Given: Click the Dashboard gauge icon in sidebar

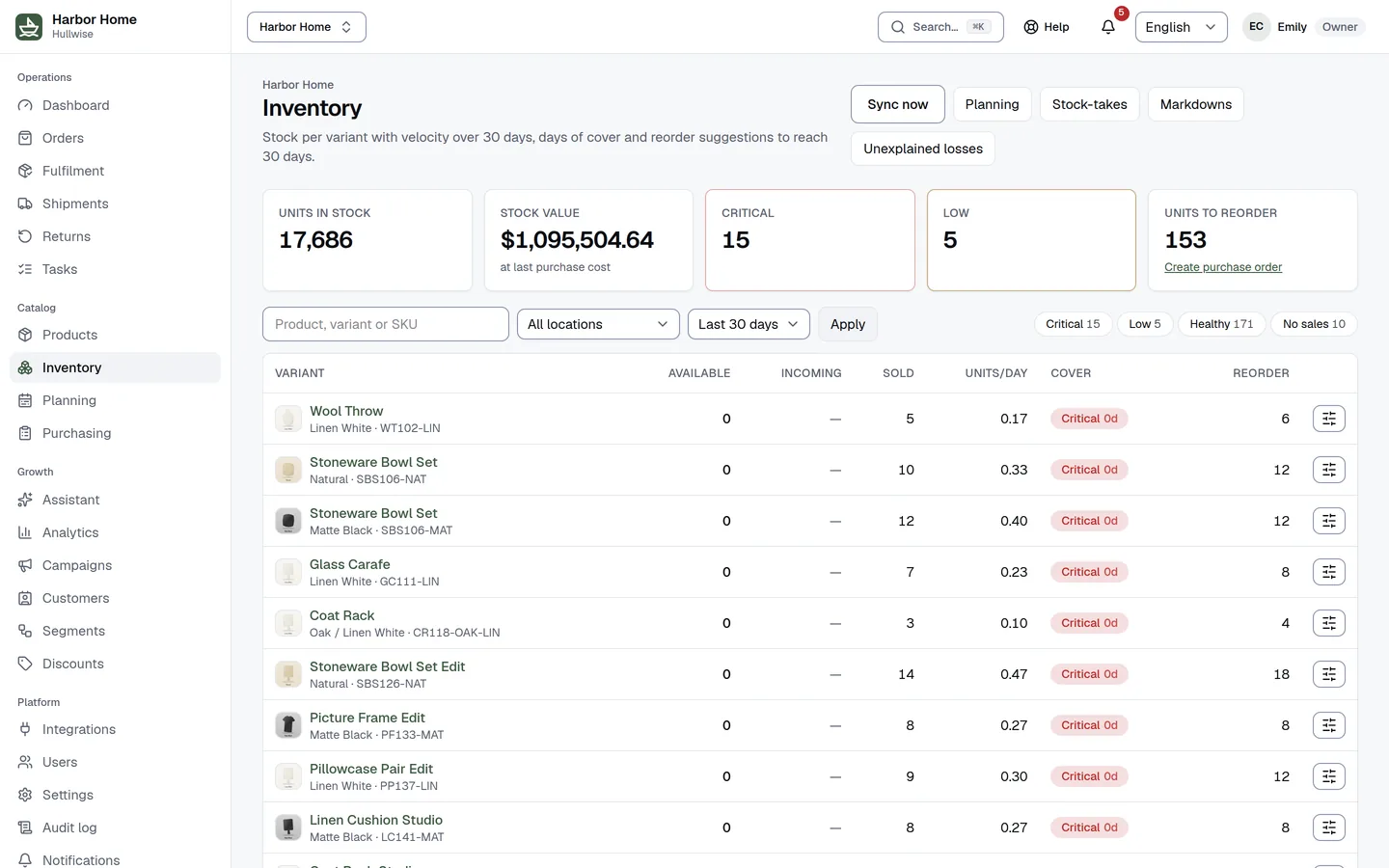Looking at the screenshot, I should [x=25, y=105].
